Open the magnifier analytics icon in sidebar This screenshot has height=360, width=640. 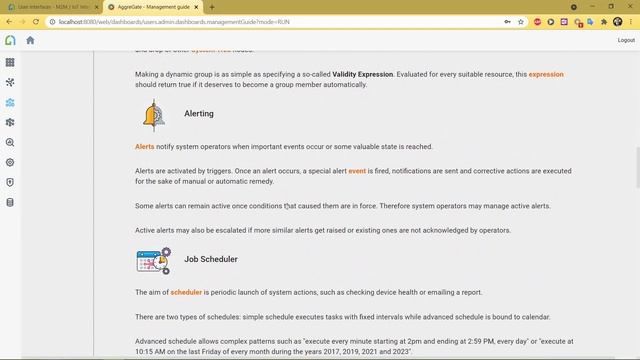pyautogui.click(x=10, y=142)
